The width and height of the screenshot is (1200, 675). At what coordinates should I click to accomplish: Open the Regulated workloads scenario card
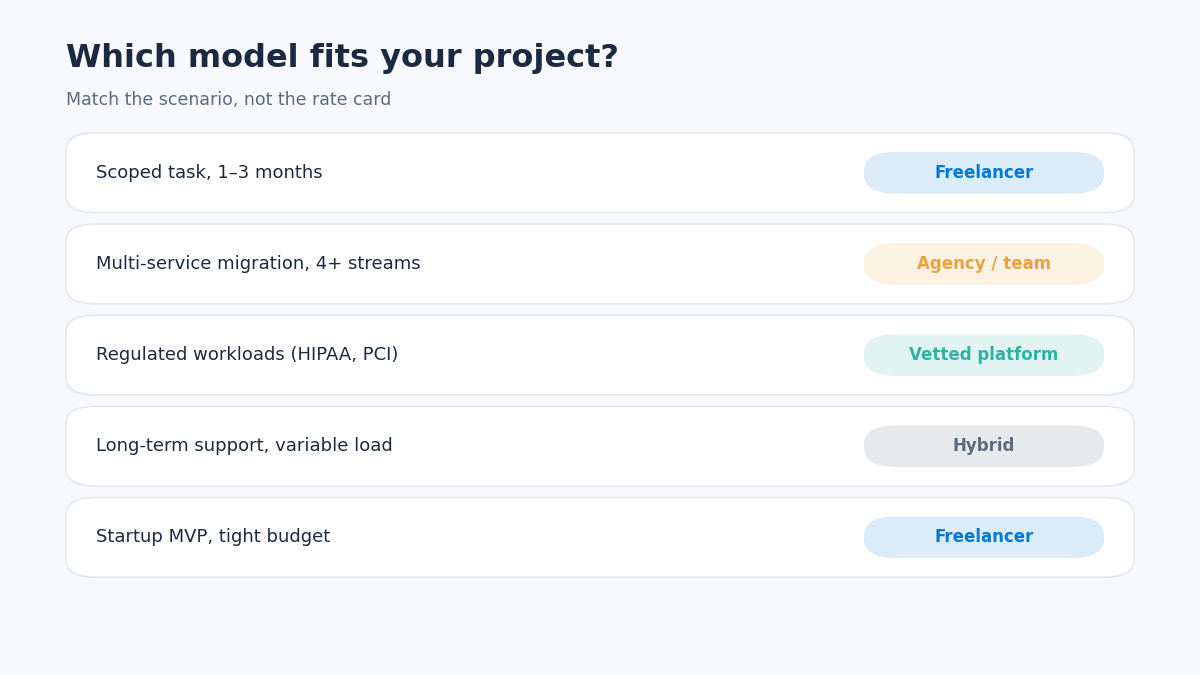click(600, 355)
